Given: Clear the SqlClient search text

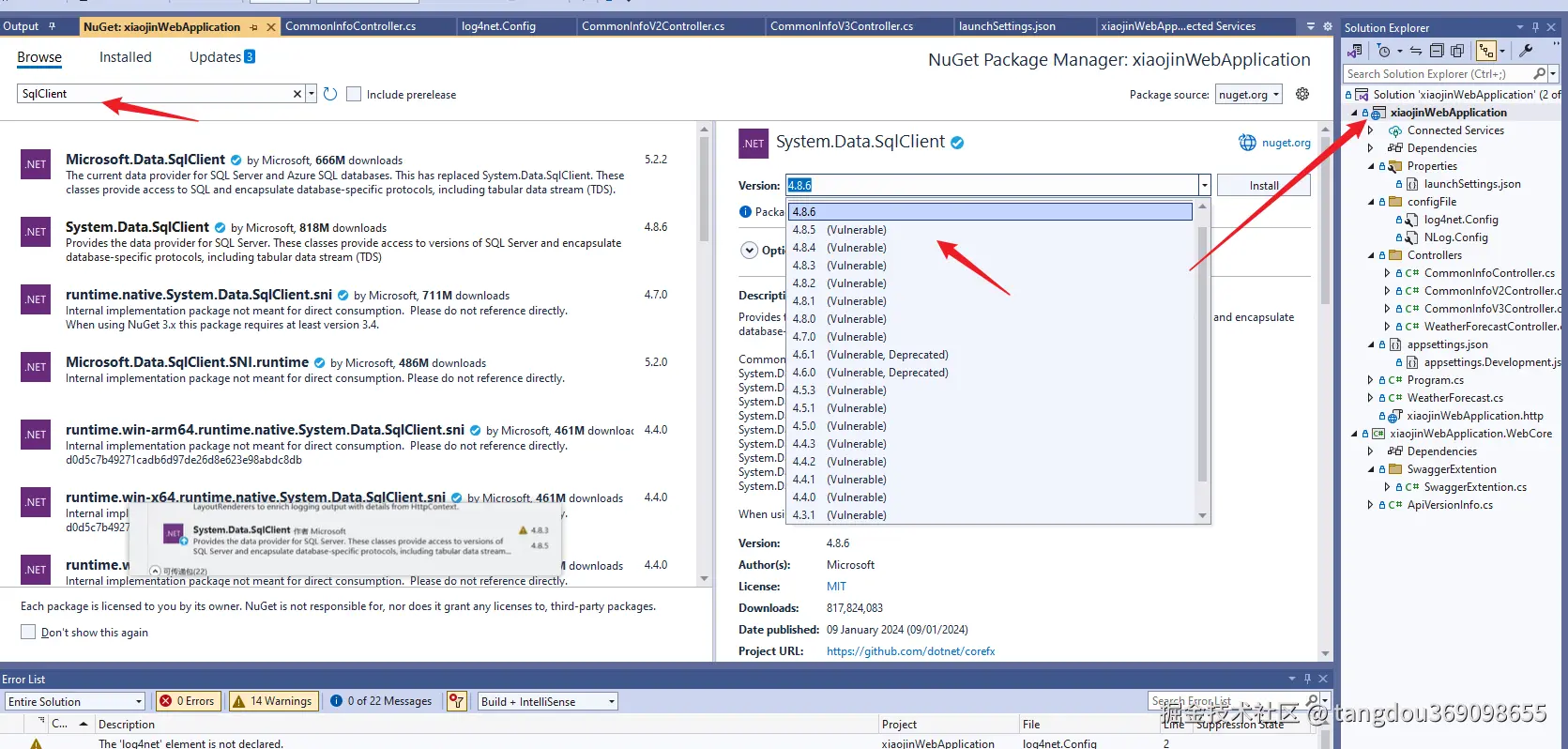Looking at the screenshot, I should tap(297, 94).
